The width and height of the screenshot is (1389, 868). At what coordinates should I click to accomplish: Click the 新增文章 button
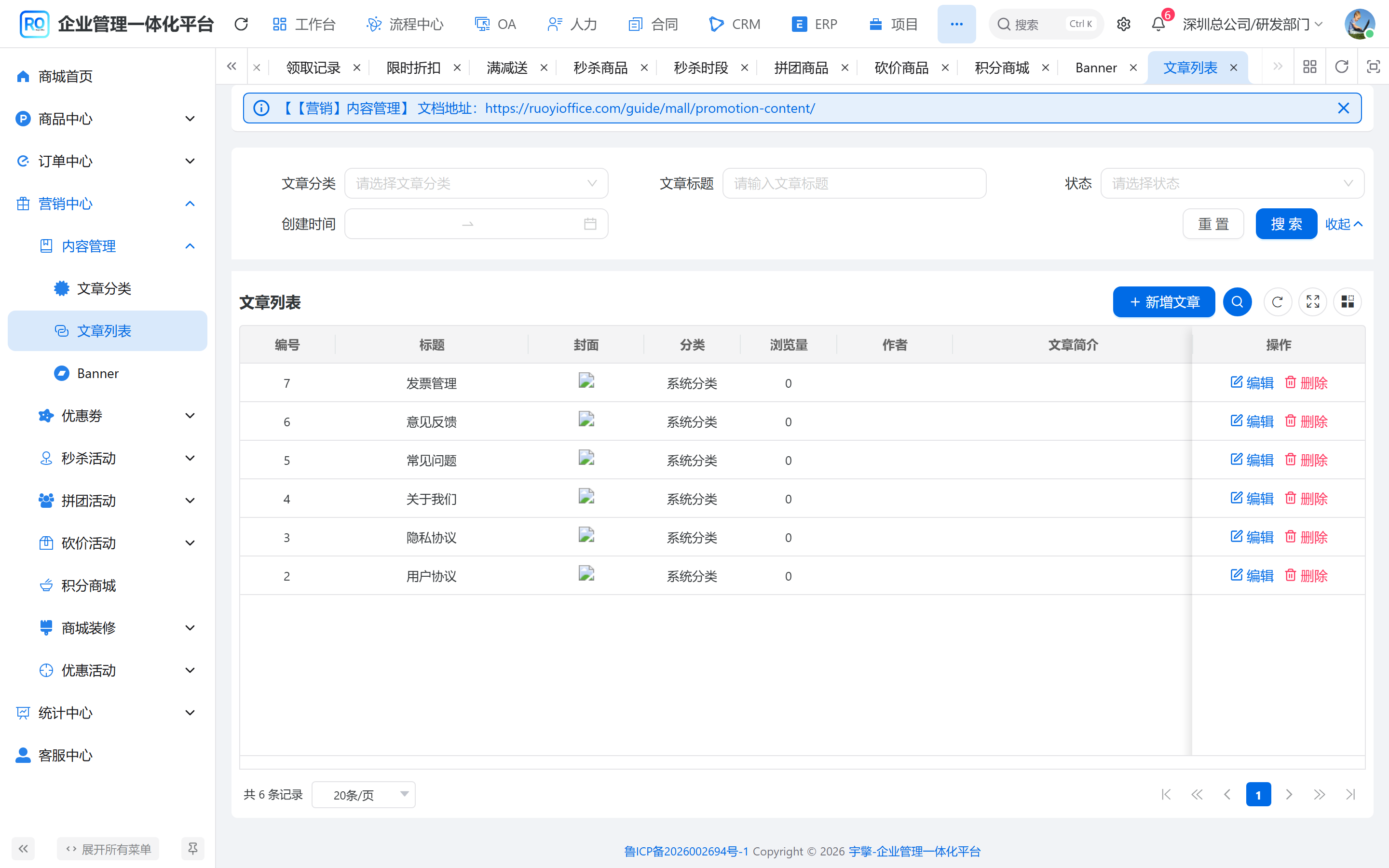[x=1164, y=302]
